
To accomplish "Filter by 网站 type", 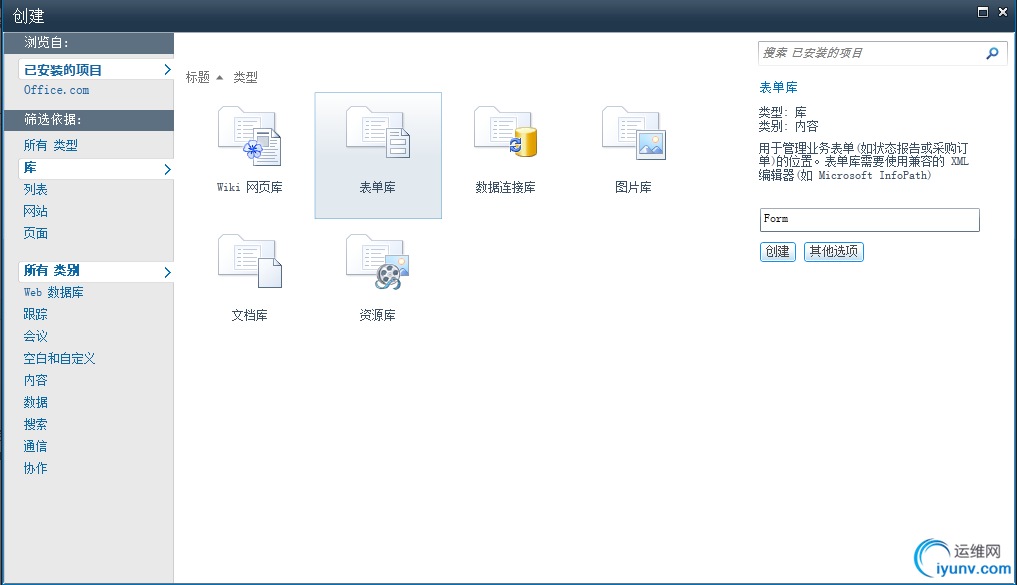I will 36,211.
